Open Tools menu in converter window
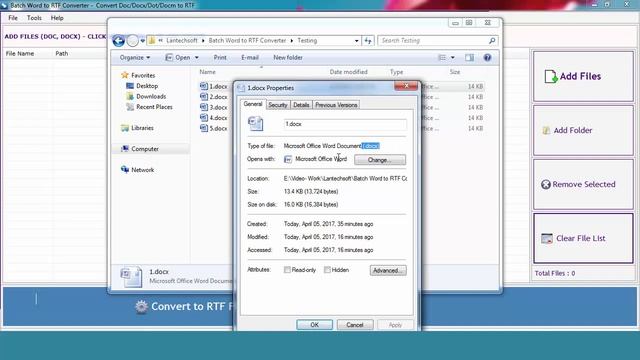640x360 pixels. pos(34,18)
